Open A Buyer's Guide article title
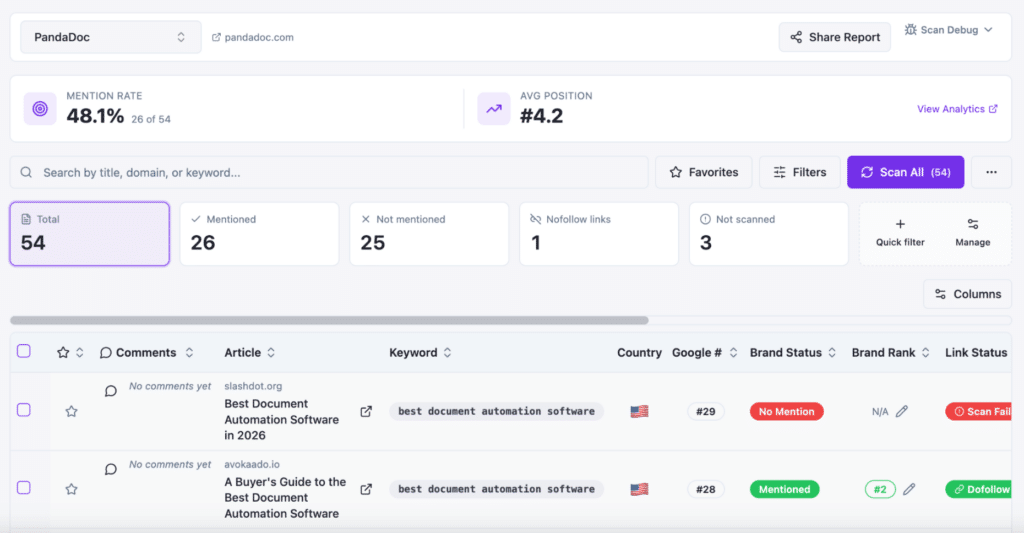This screenshot has width=1024, height=533. tap(285, 498)
